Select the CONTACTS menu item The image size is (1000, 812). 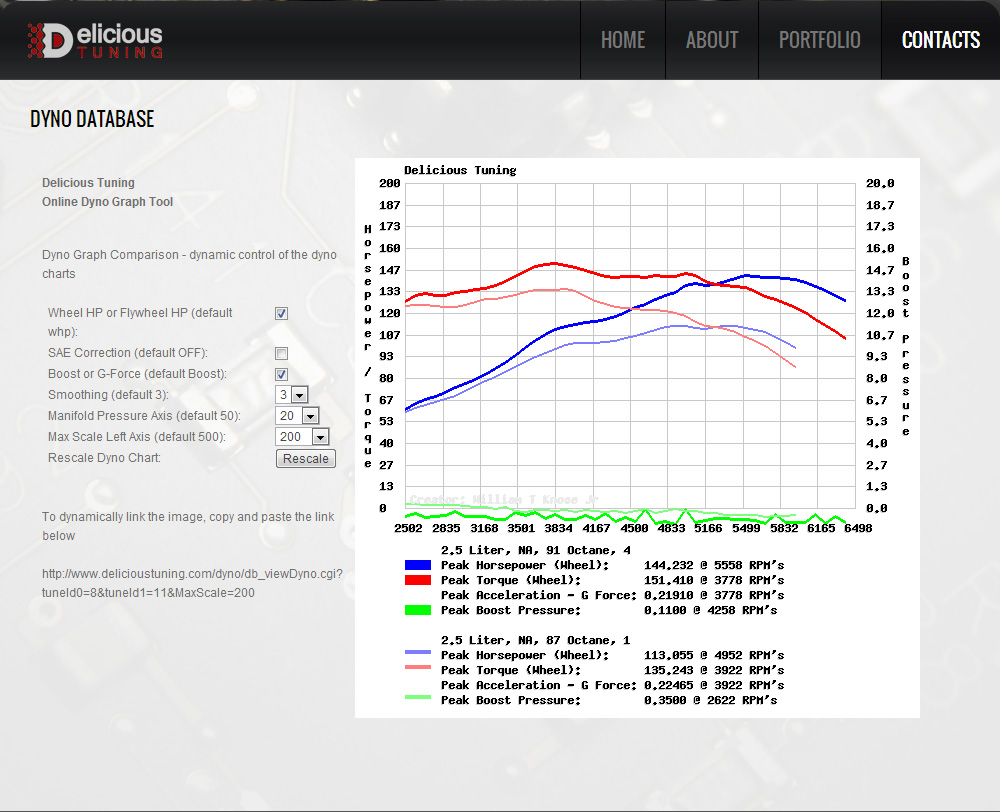point(941,40)
